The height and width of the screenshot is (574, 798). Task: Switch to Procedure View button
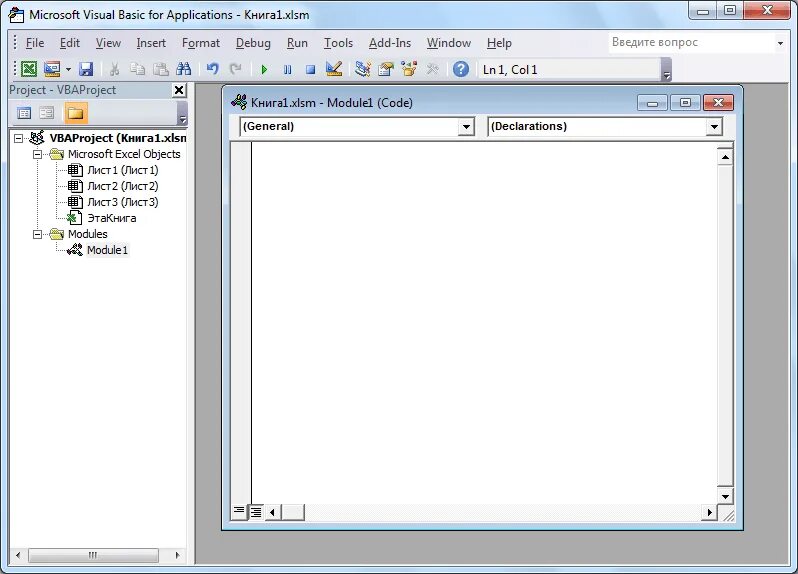click(x=239, y=511)
